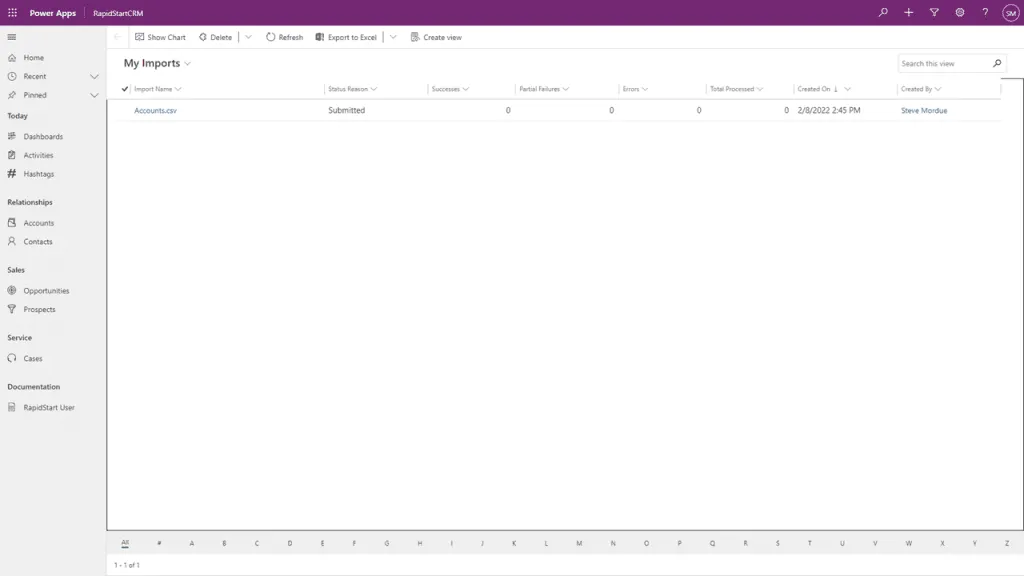Screen dimensions: 1024x576
Task: Expand the Recent section chevron
Action: pyautogui.click(x=95, y=76)
